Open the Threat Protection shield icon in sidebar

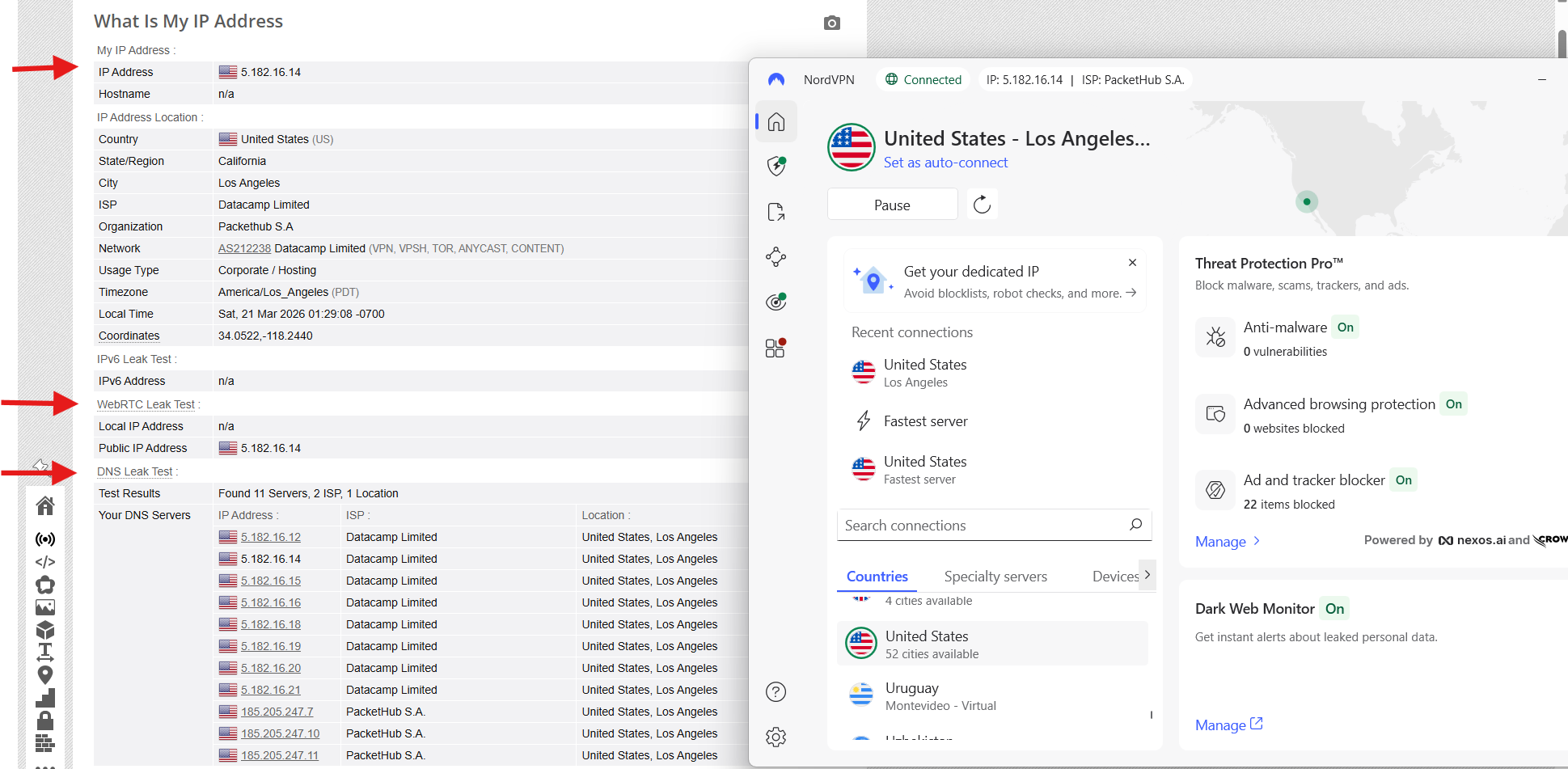tap(776, 166)
